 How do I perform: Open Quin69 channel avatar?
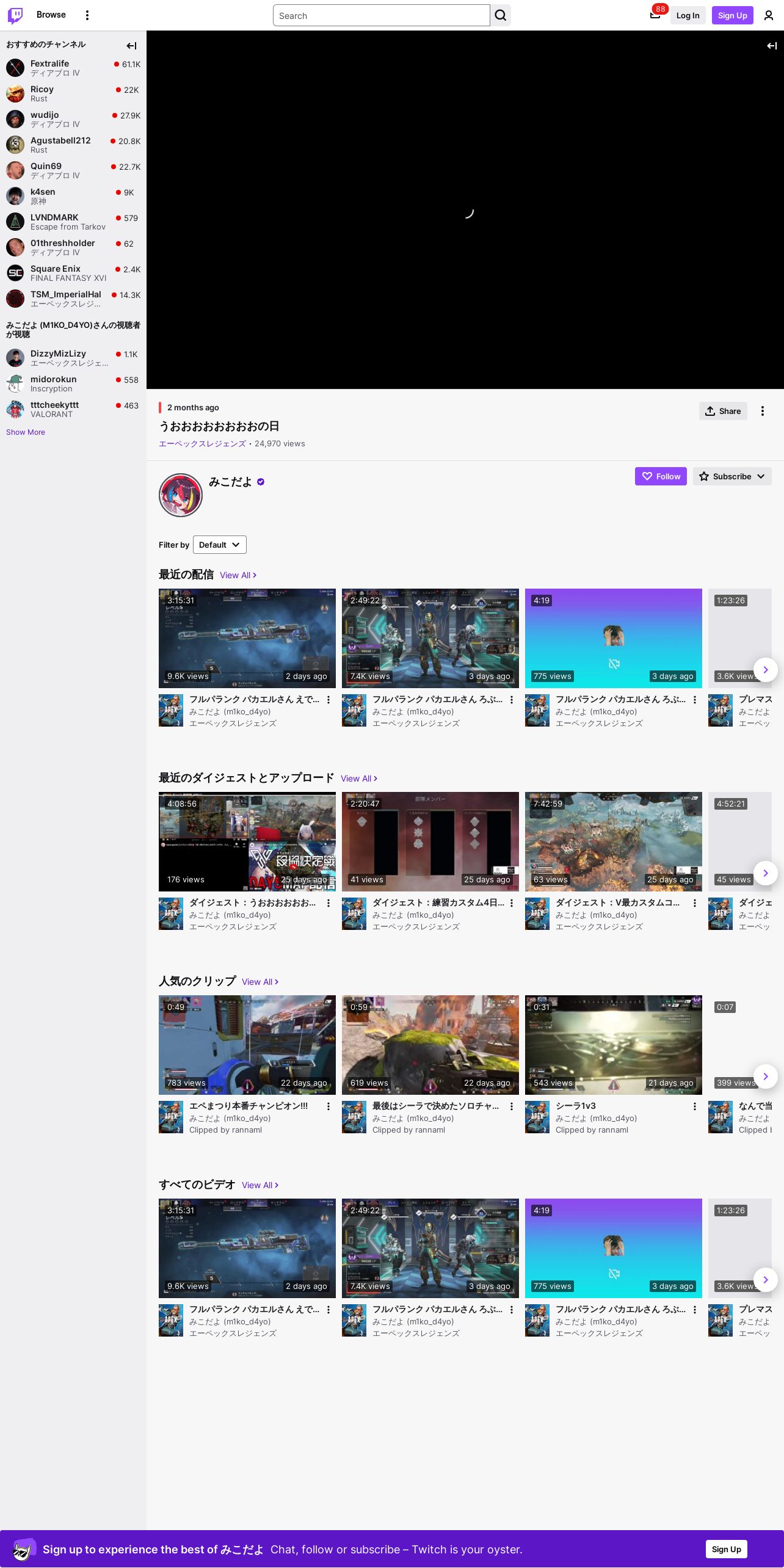[x=15, y=170]
